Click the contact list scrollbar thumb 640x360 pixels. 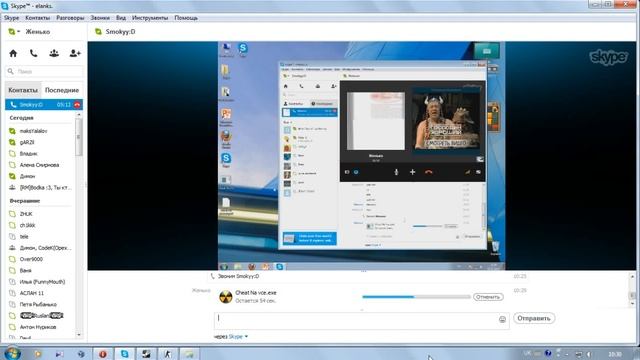pos(79,138)
